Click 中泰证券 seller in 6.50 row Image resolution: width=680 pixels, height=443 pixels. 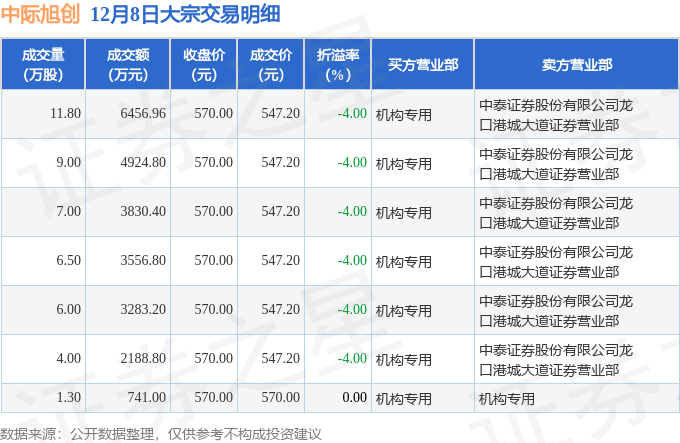click(556, 262)
